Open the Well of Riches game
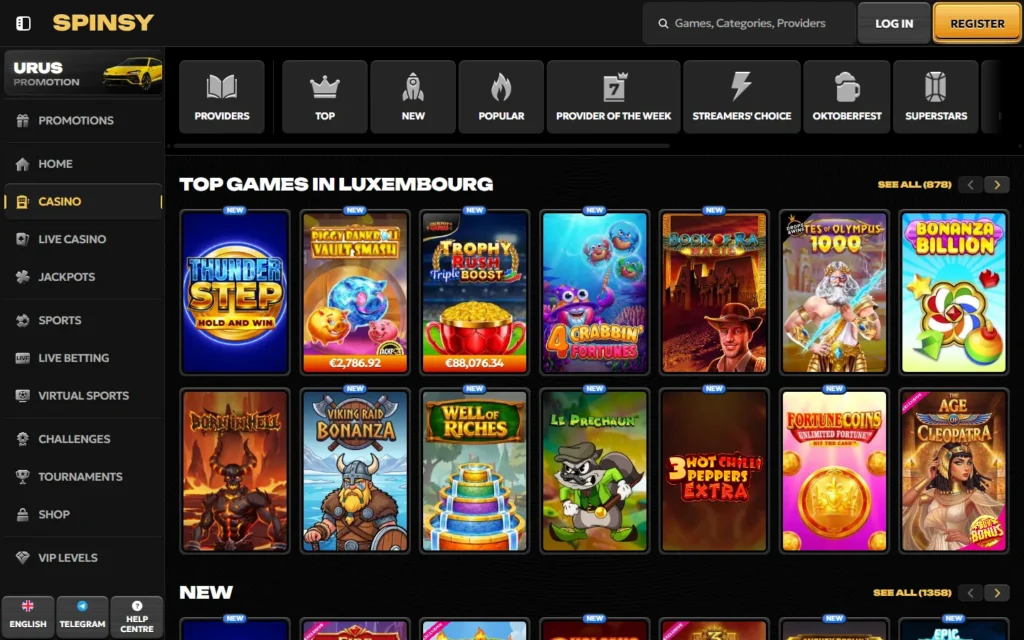The height and width of the screenshot is (640, 1024). point(475,471)
